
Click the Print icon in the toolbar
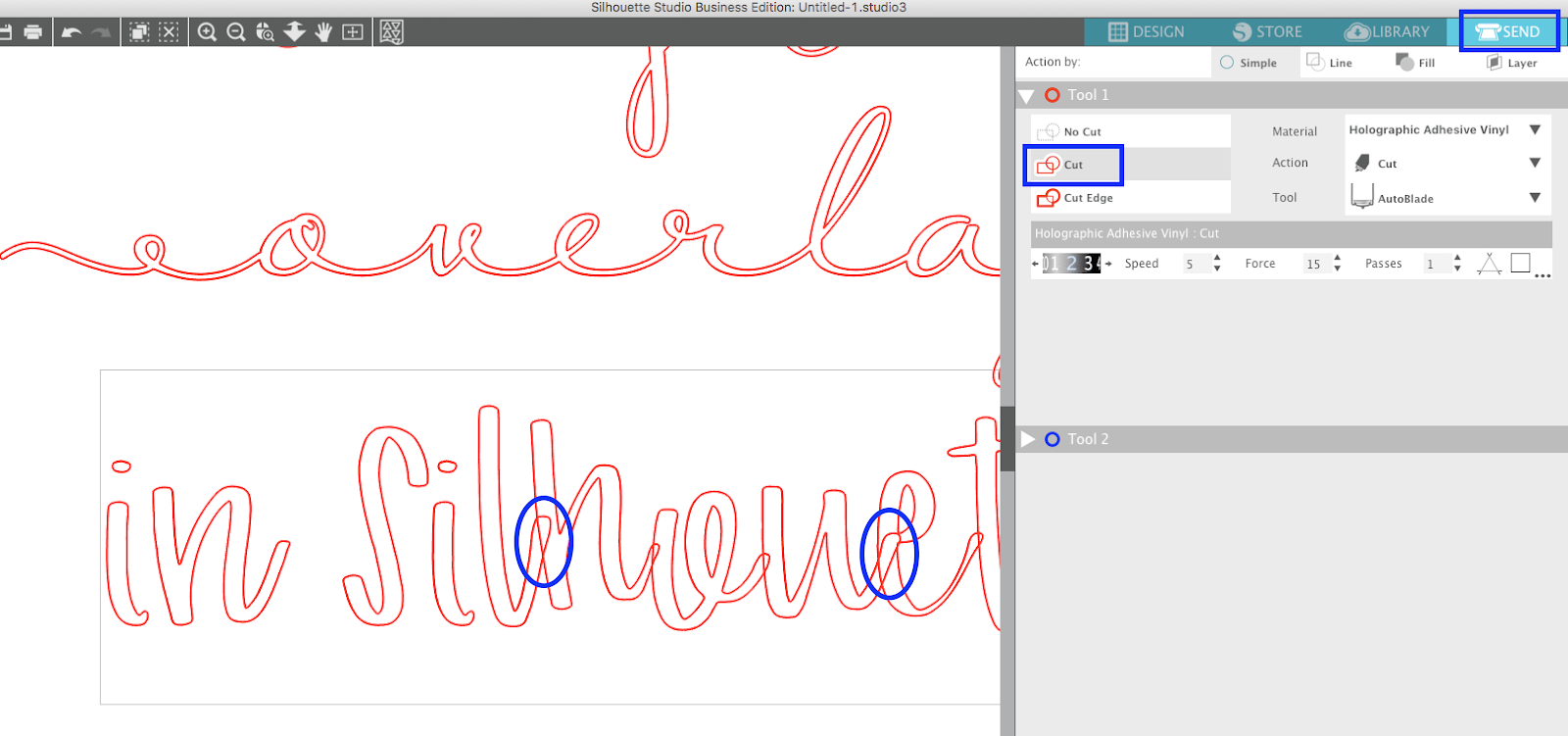[x=33, y=31]
